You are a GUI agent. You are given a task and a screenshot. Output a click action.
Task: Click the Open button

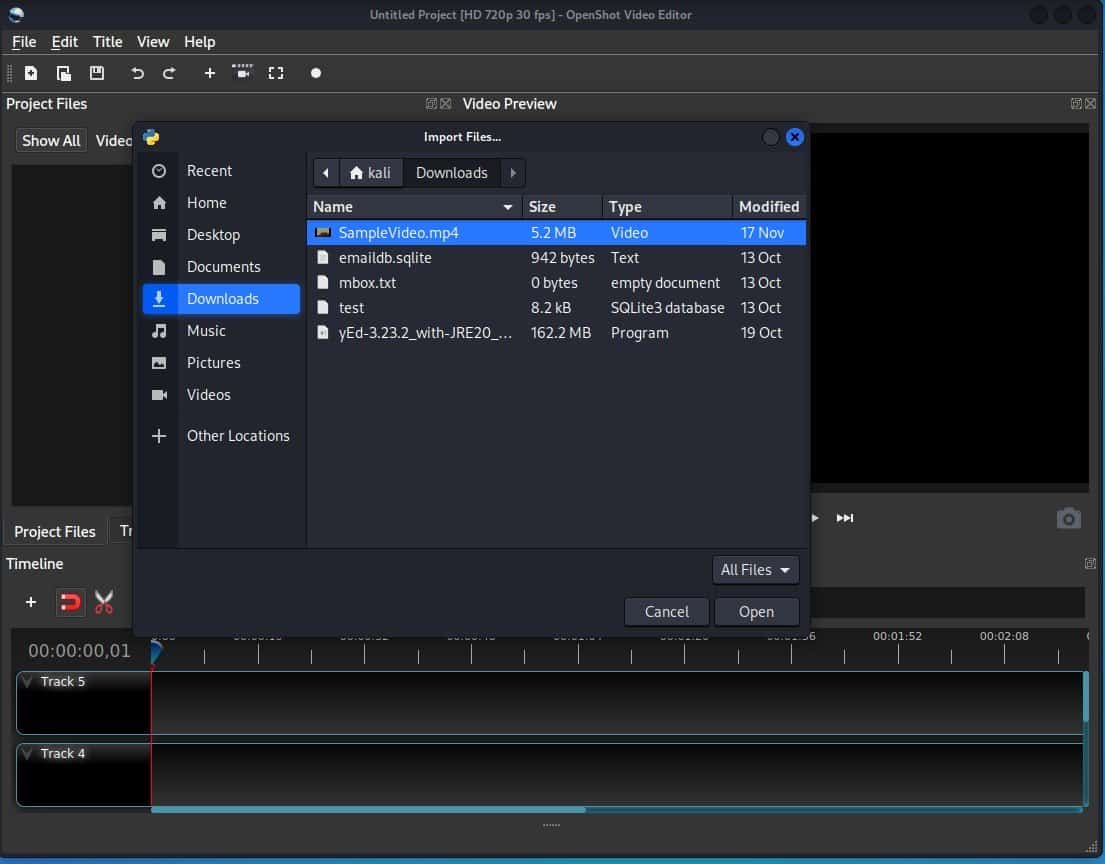pyautogui.click(x=756, y=612)
